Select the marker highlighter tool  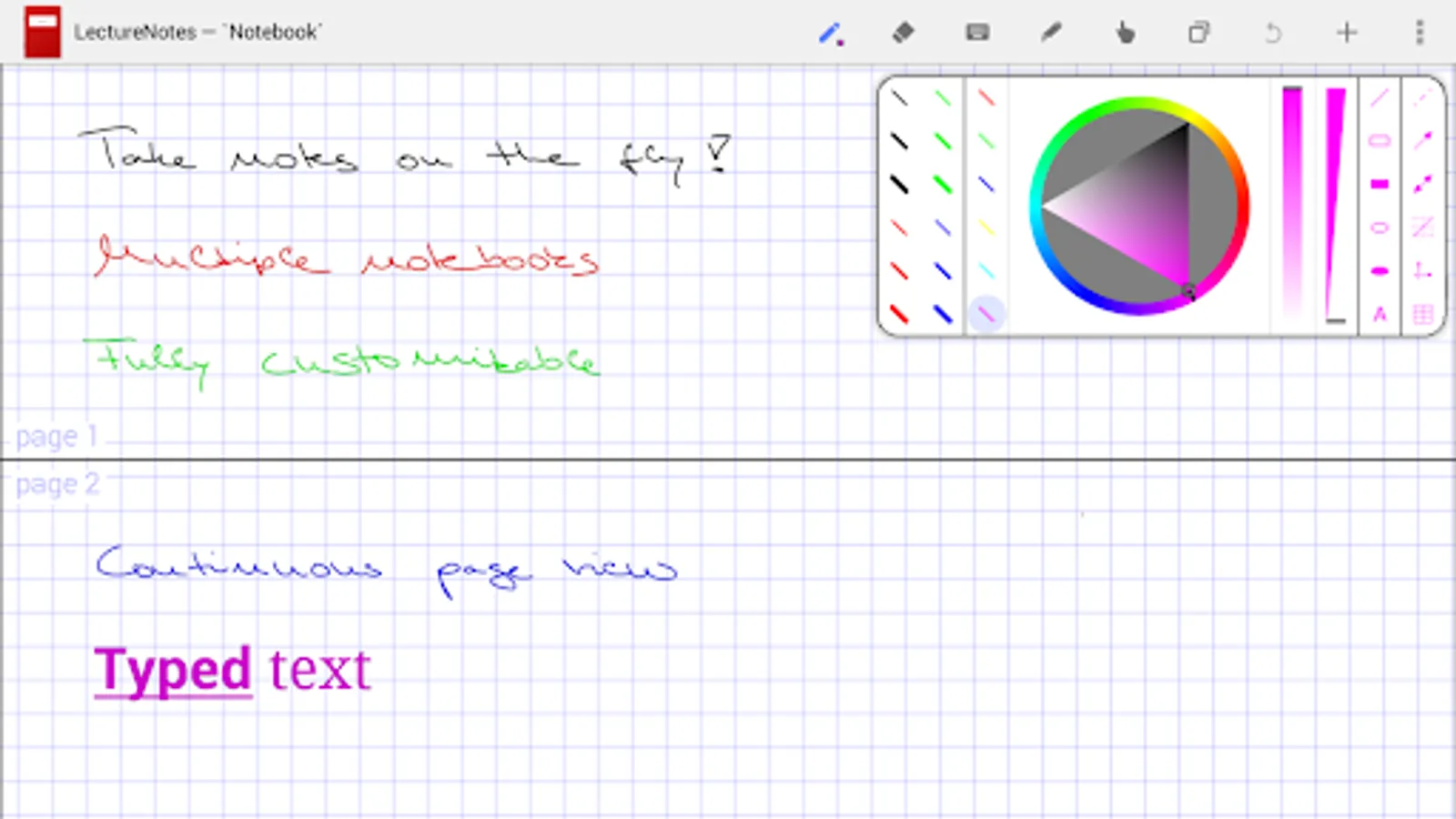[1051, 34]
